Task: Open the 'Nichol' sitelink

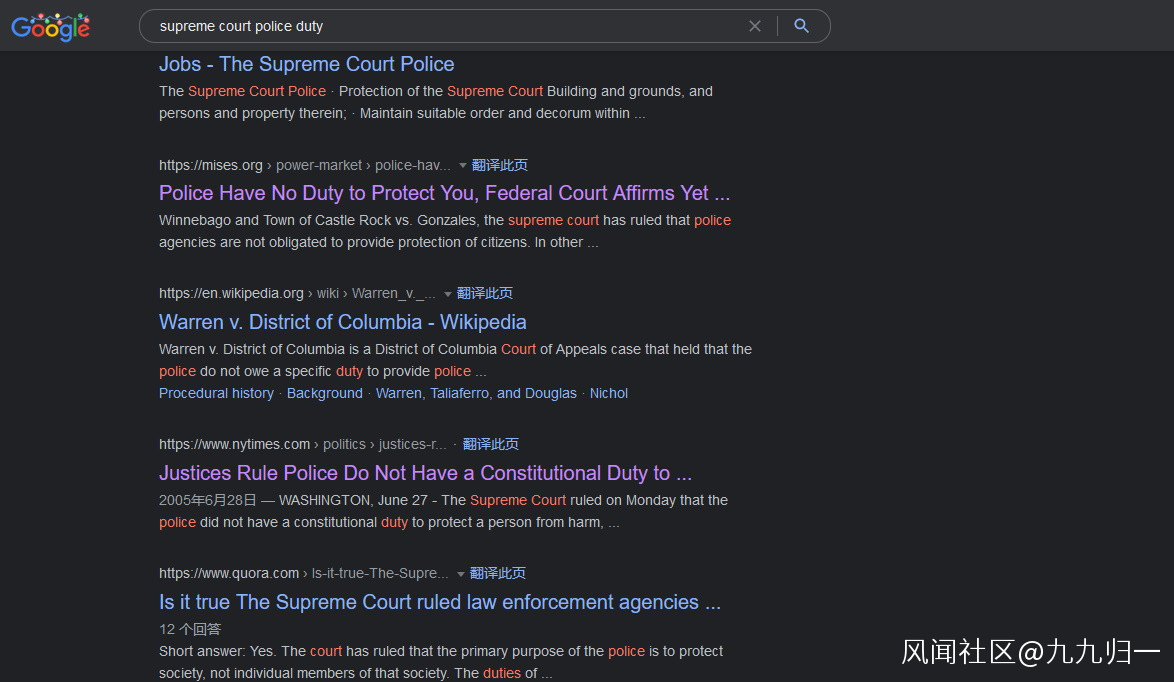Action: 609,393
